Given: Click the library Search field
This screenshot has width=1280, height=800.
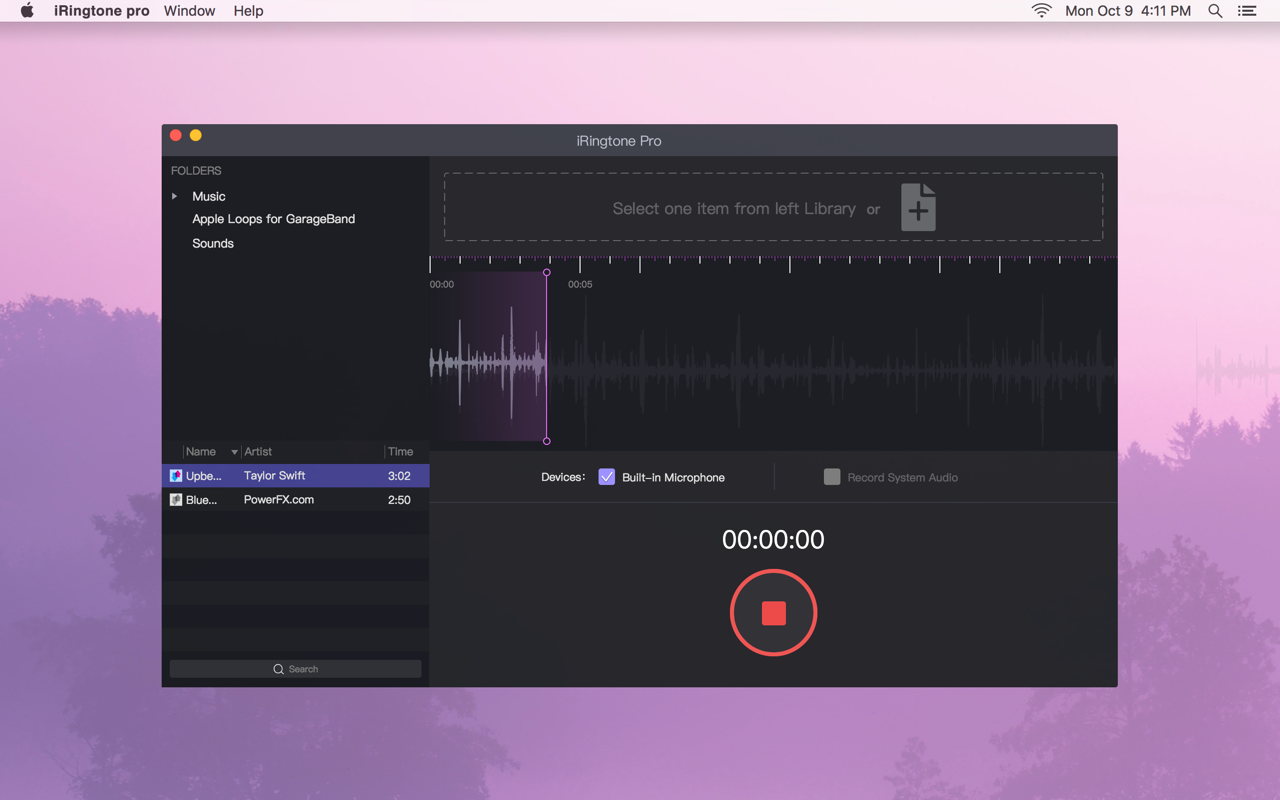Looking at the screenshot, I should pos(295,669).
